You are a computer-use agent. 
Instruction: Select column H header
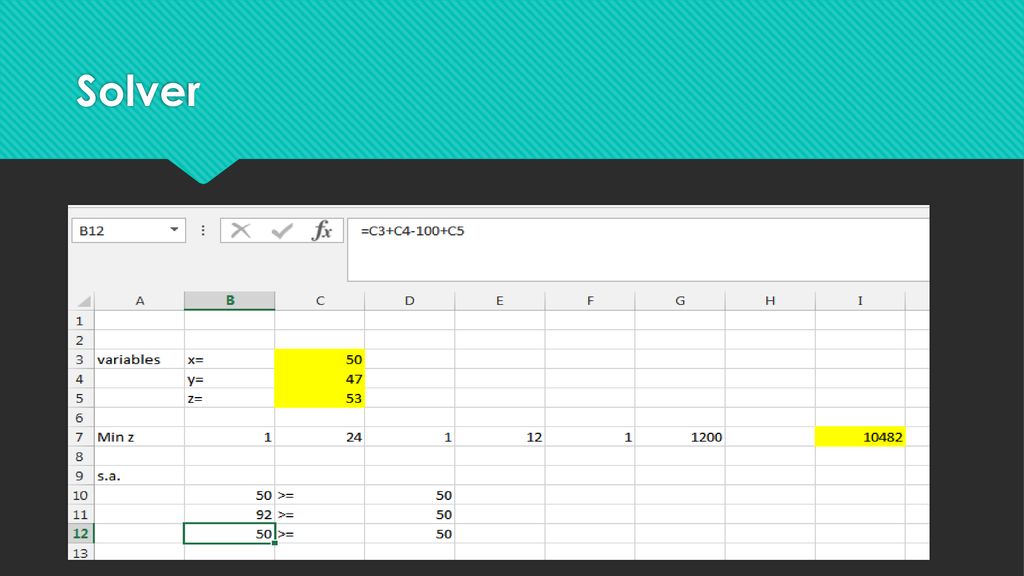(770, 301)
